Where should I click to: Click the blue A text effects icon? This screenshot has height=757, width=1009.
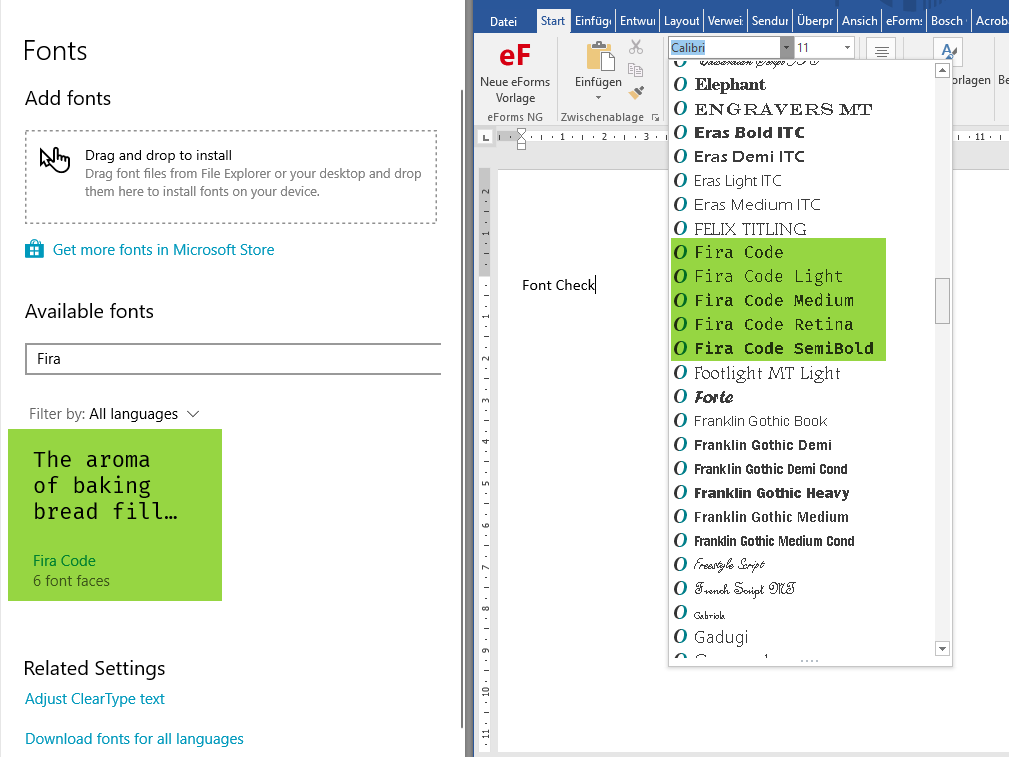(x=946, y=50)
